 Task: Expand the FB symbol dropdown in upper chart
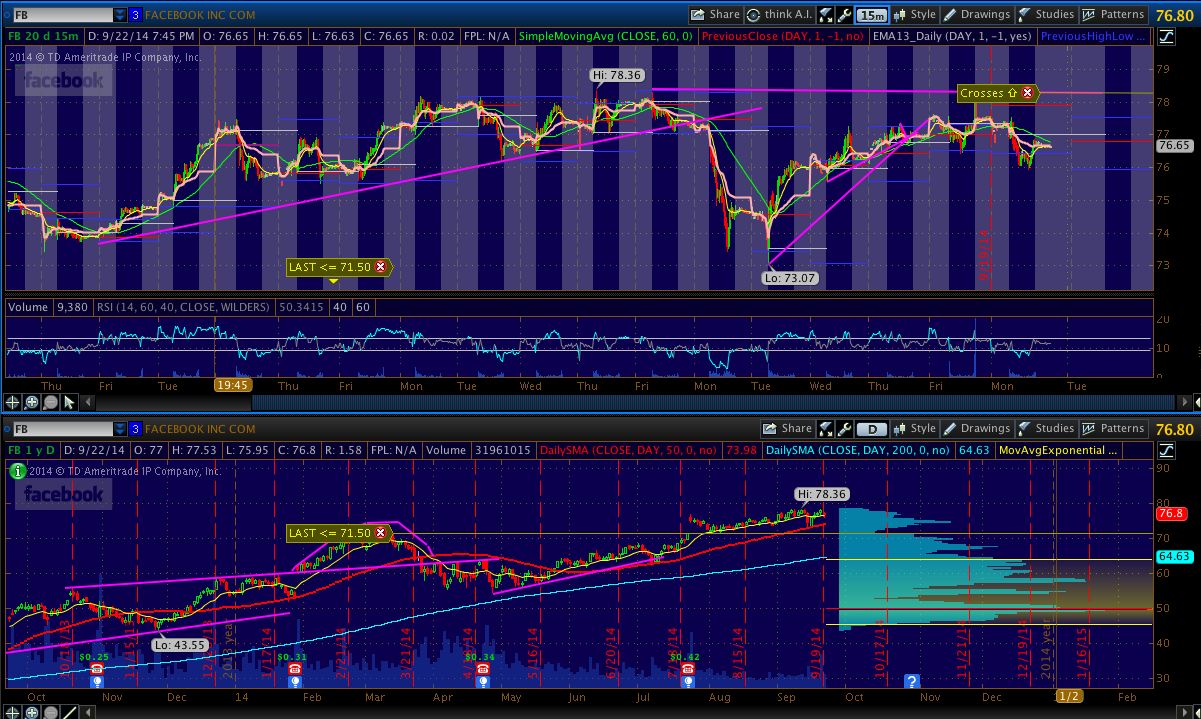coord(120,15)
